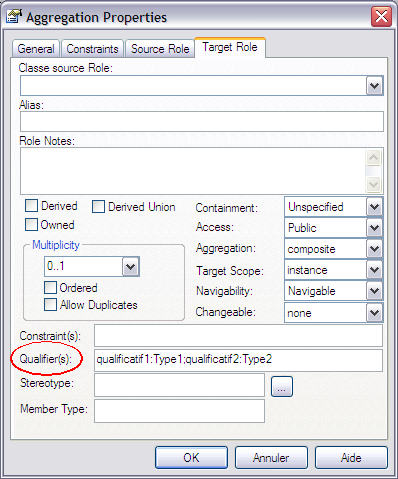Open help with the Aide button
The height and width of the screenshot is (479, 398).
pos(351,458)
